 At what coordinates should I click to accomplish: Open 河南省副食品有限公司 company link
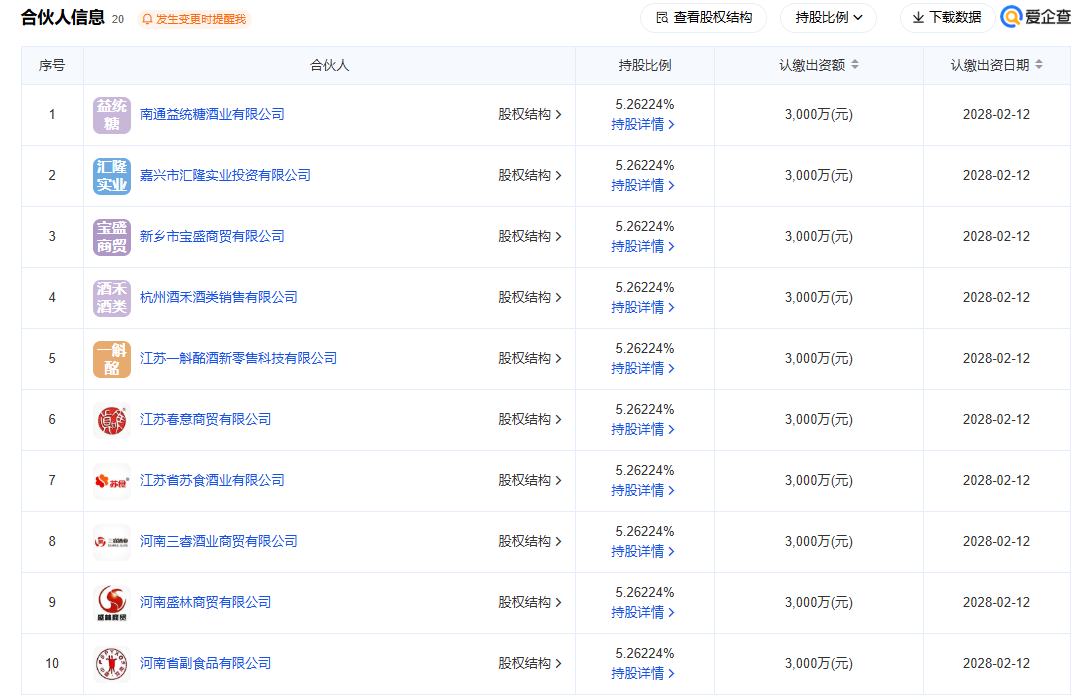(x=205, y=663)
